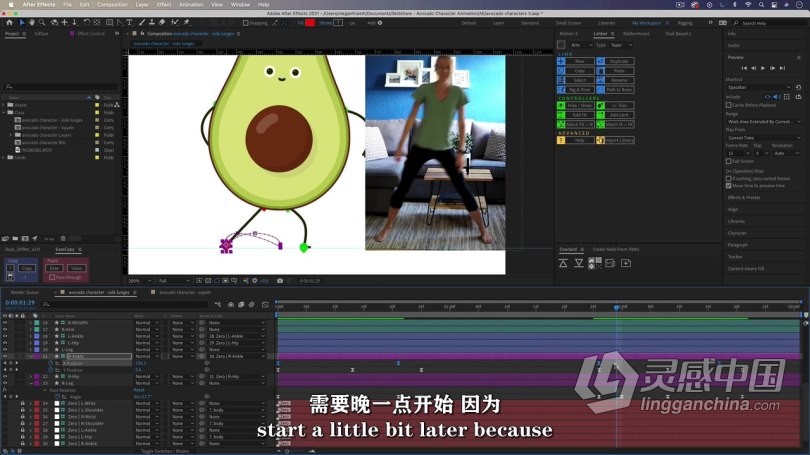Click the timeline Shy layers icon
810x455 pixels.
(230, 305)
